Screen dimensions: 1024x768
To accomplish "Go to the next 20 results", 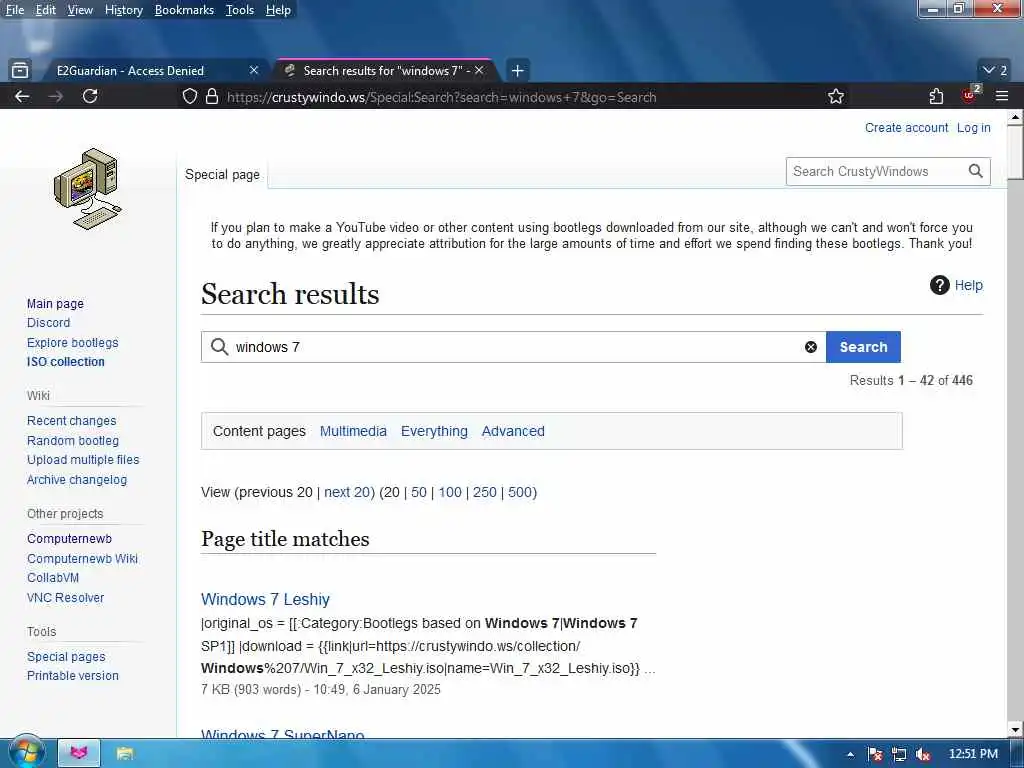I will coord(347,492).
